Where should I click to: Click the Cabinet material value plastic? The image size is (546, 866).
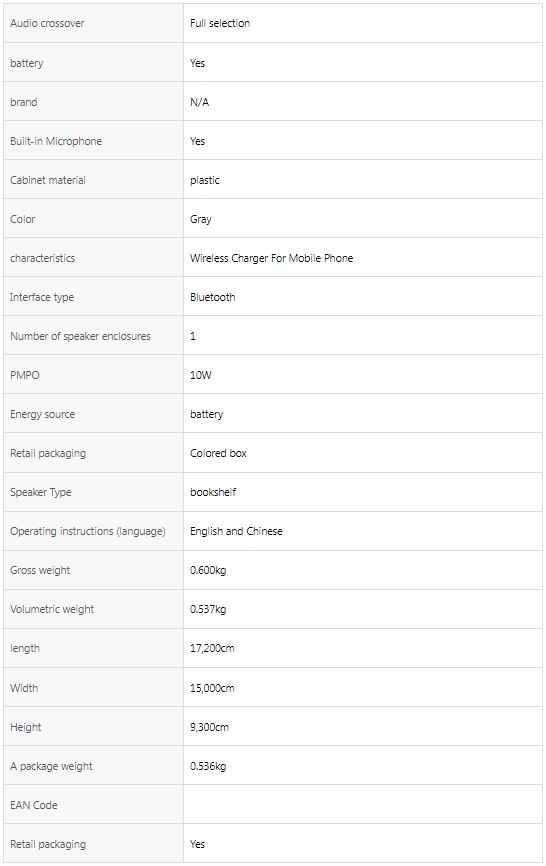pyautogui.click(x=205, y=181)
